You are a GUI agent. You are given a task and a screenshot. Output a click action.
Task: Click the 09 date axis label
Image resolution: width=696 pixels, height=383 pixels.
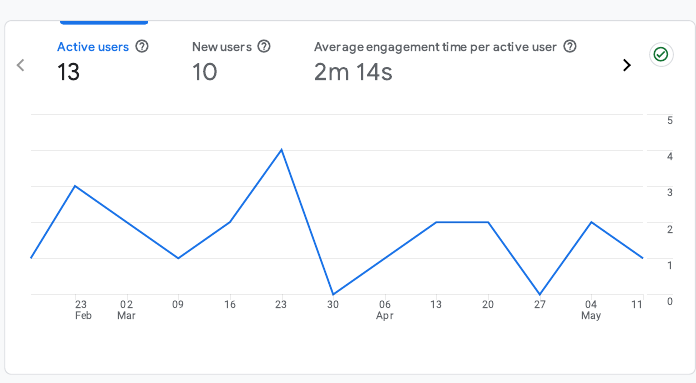coord(178,304)
